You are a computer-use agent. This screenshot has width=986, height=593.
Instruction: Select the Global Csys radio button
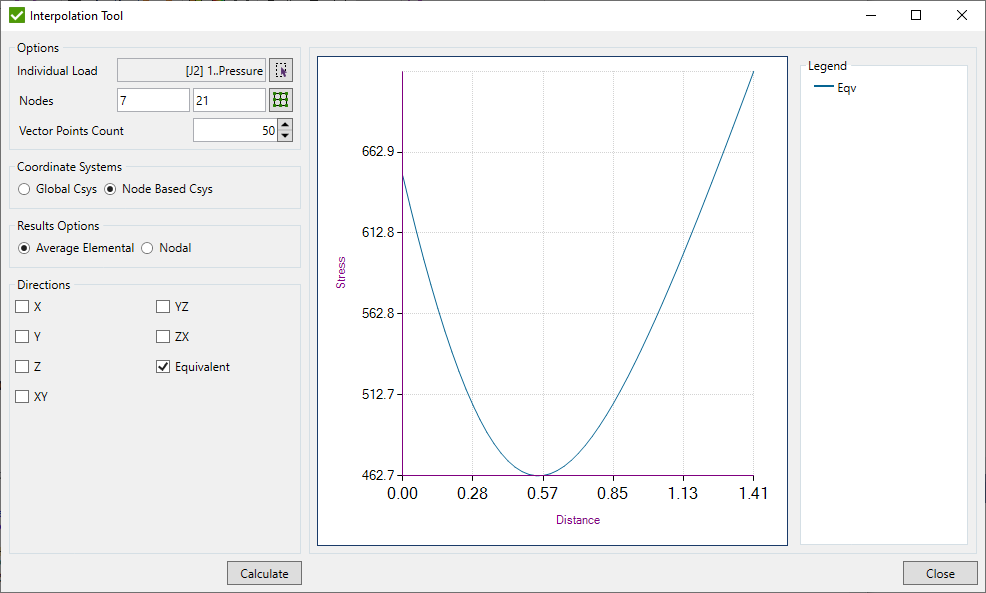[23, 189]
